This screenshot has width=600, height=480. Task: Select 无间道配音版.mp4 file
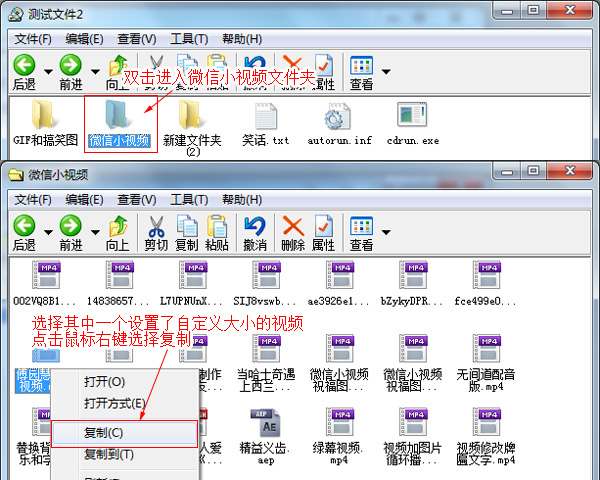(x=486, y=363)
